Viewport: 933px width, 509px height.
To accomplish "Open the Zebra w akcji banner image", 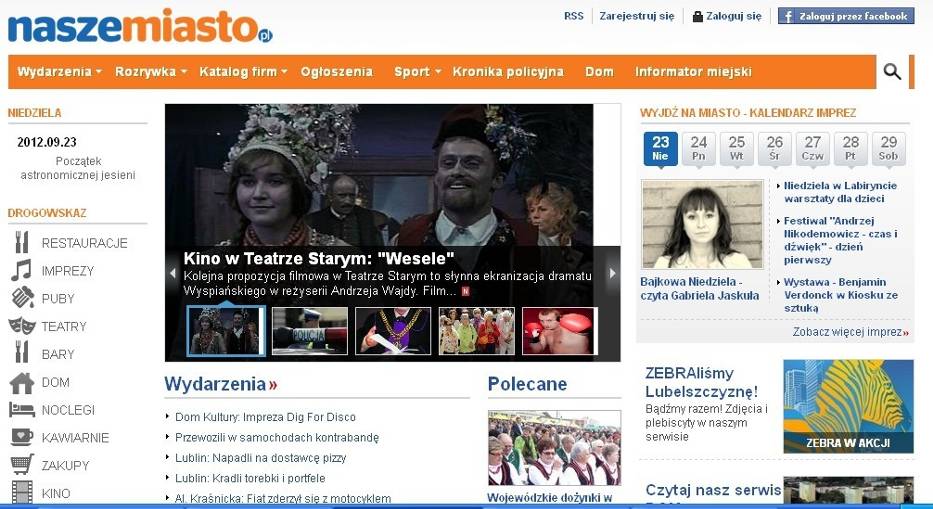I will tap(848, 406).
